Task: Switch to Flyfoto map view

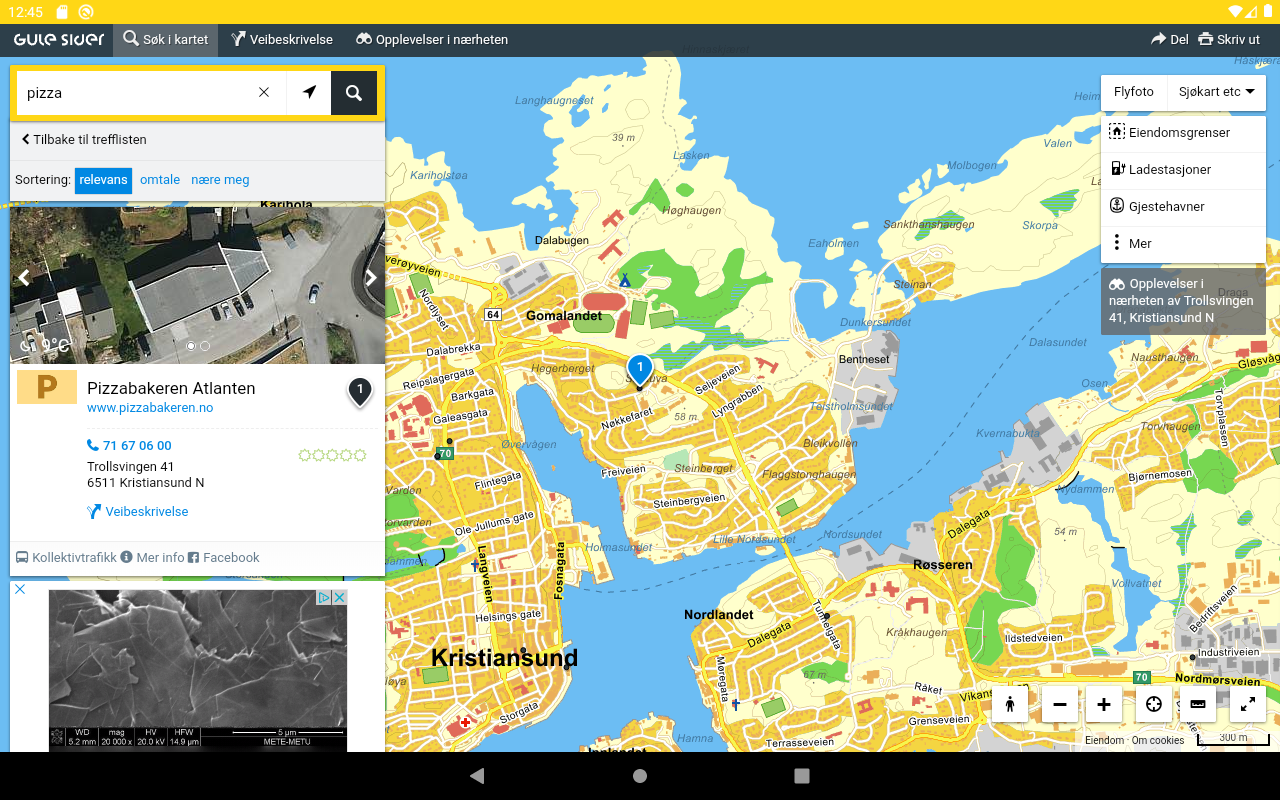Action: click(1134, 92)
